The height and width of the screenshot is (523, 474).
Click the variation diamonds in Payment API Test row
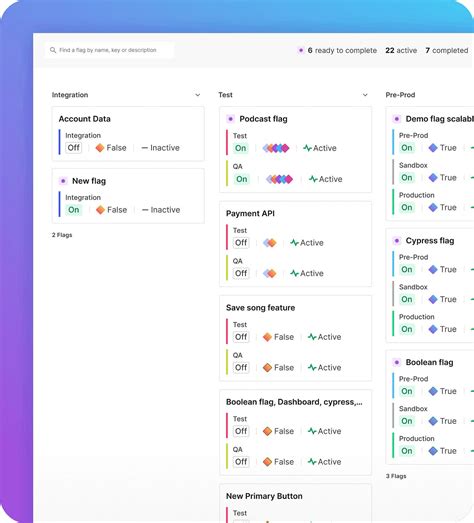[270, 243]
